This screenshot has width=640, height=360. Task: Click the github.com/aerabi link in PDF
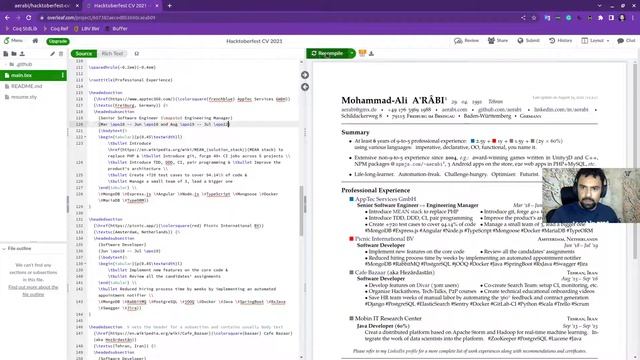tap(500, 110)
